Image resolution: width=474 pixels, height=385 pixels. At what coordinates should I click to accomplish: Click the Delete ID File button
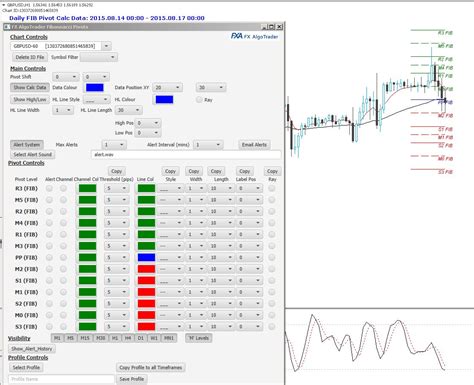(x=30, y=57)
